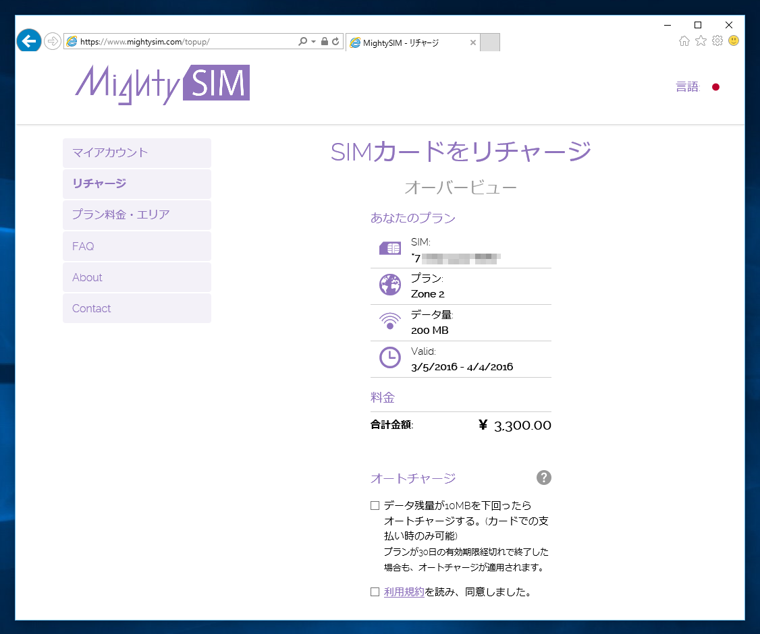Image resolution: width=760 pixels, height=634 pixels.
Task: Go back with the browser back arrow
Action: (x=29, y=41)
